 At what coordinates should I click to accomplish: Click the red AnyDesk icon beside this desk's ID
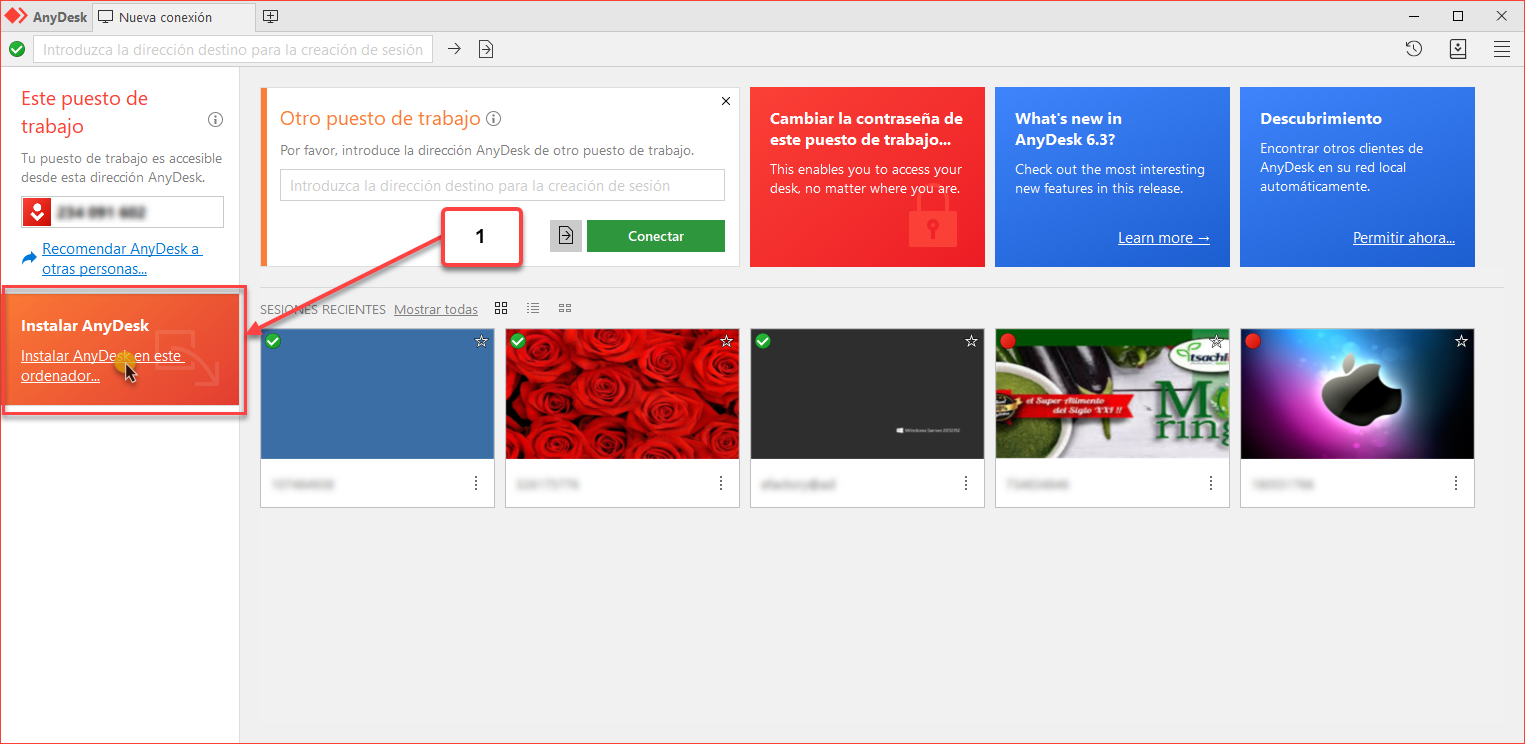pyautogui.click(x=37, y=212)
